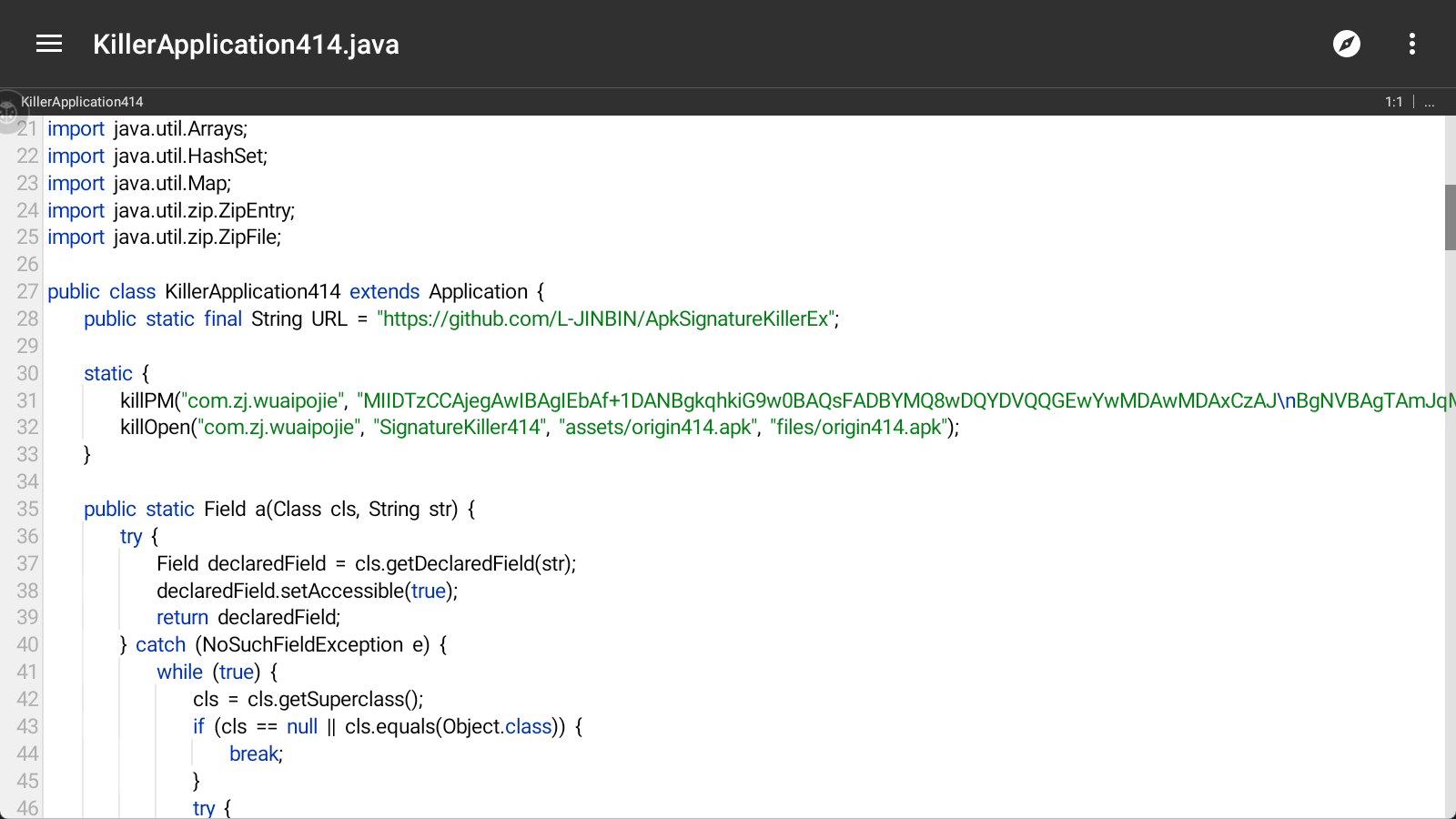This screenshot has width=1456, height=819.
Task: Click the GitHub ApkSignatureKillerEx URL string
Action: [x=607, y=319]
